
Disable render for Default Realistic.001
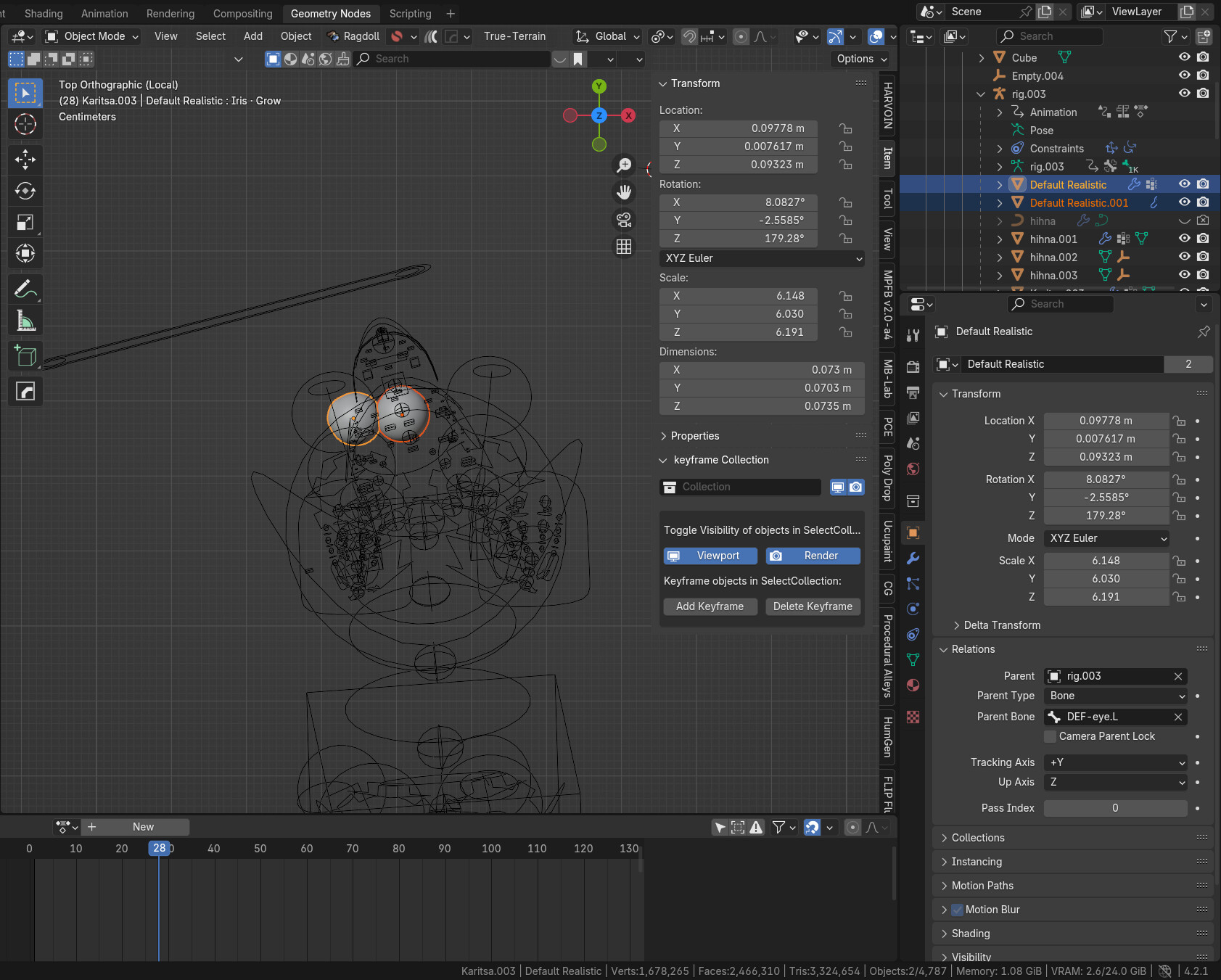1203,202
